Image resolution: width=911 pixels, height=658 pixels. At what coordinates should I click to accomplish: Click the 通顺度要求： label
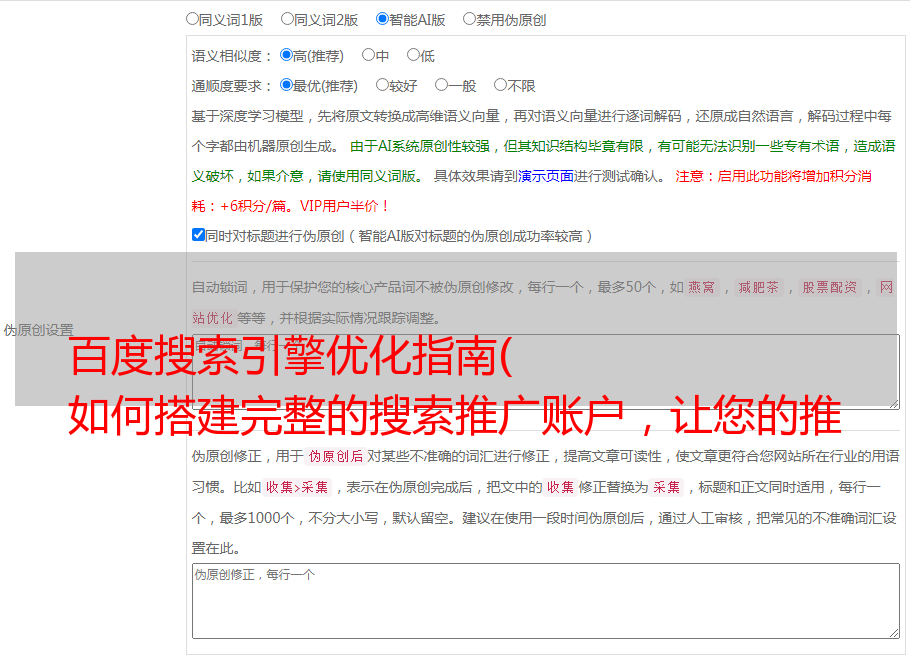pos(232,86)
